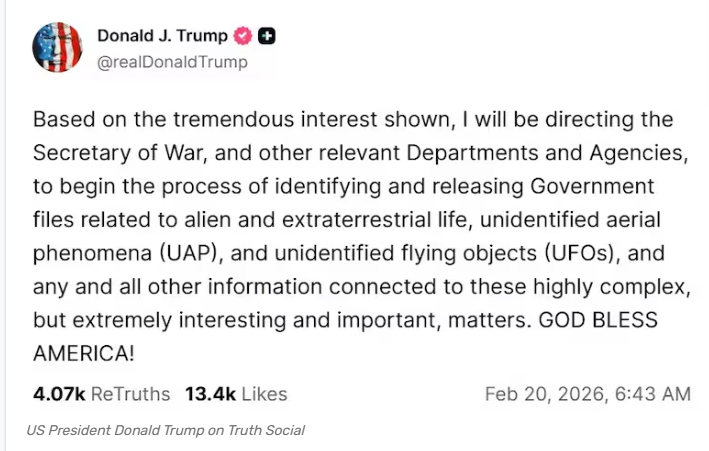Open the profile avatar picture
This screenshot has height=451, width=709.
(58, 47)
